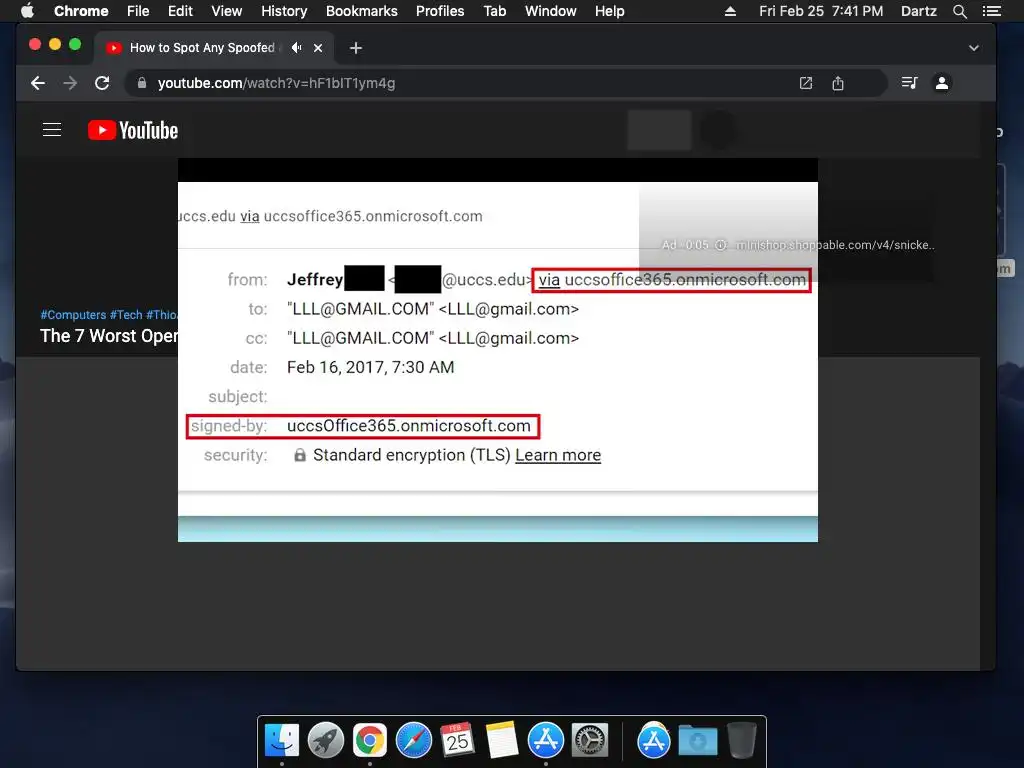The height and width of the screenshot is (768, 1024).
Task: Open the Profiles menu
Action: tap(440, 11)
